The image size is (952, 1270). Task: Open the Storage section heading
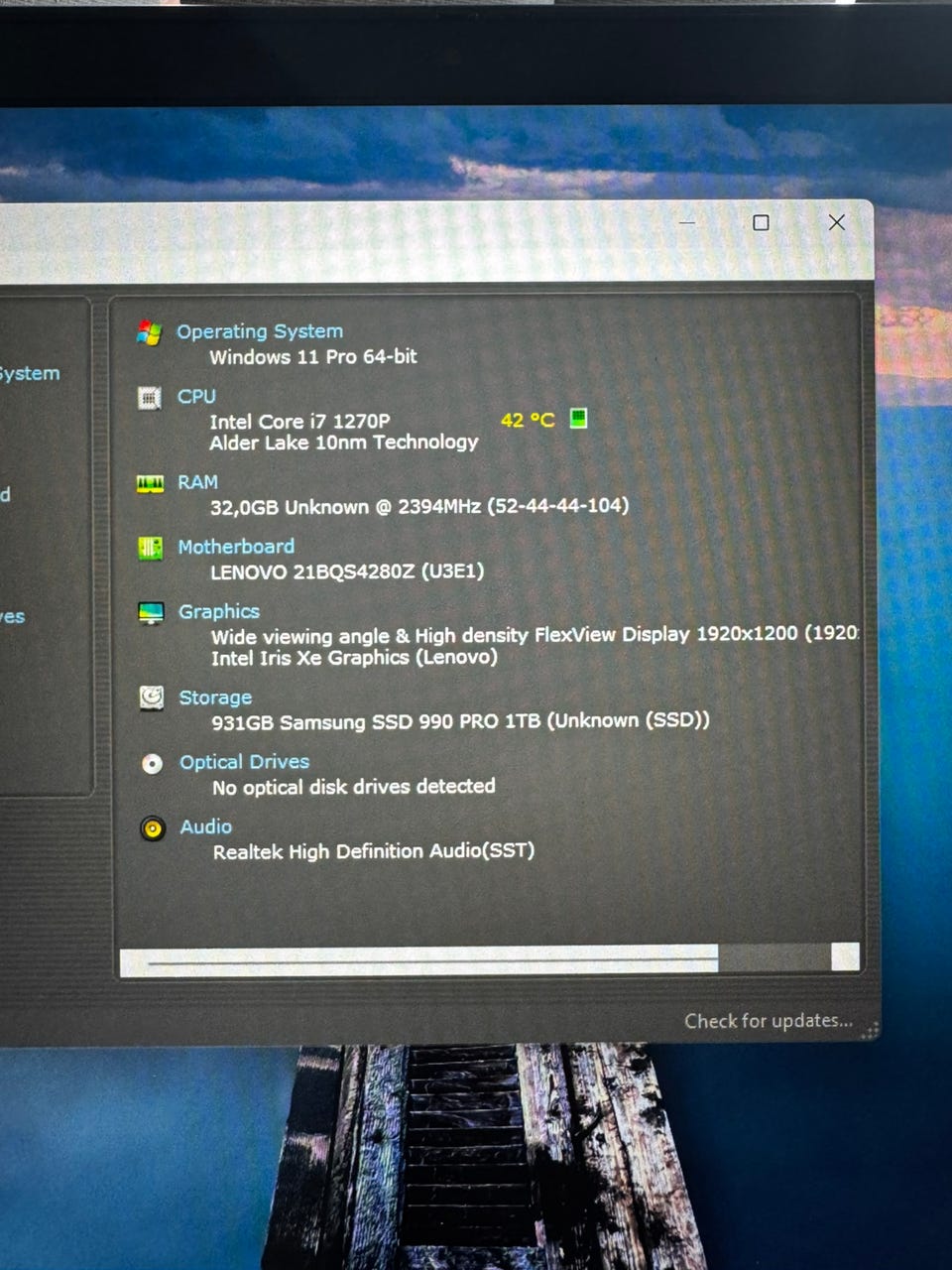tap(215, 698)
